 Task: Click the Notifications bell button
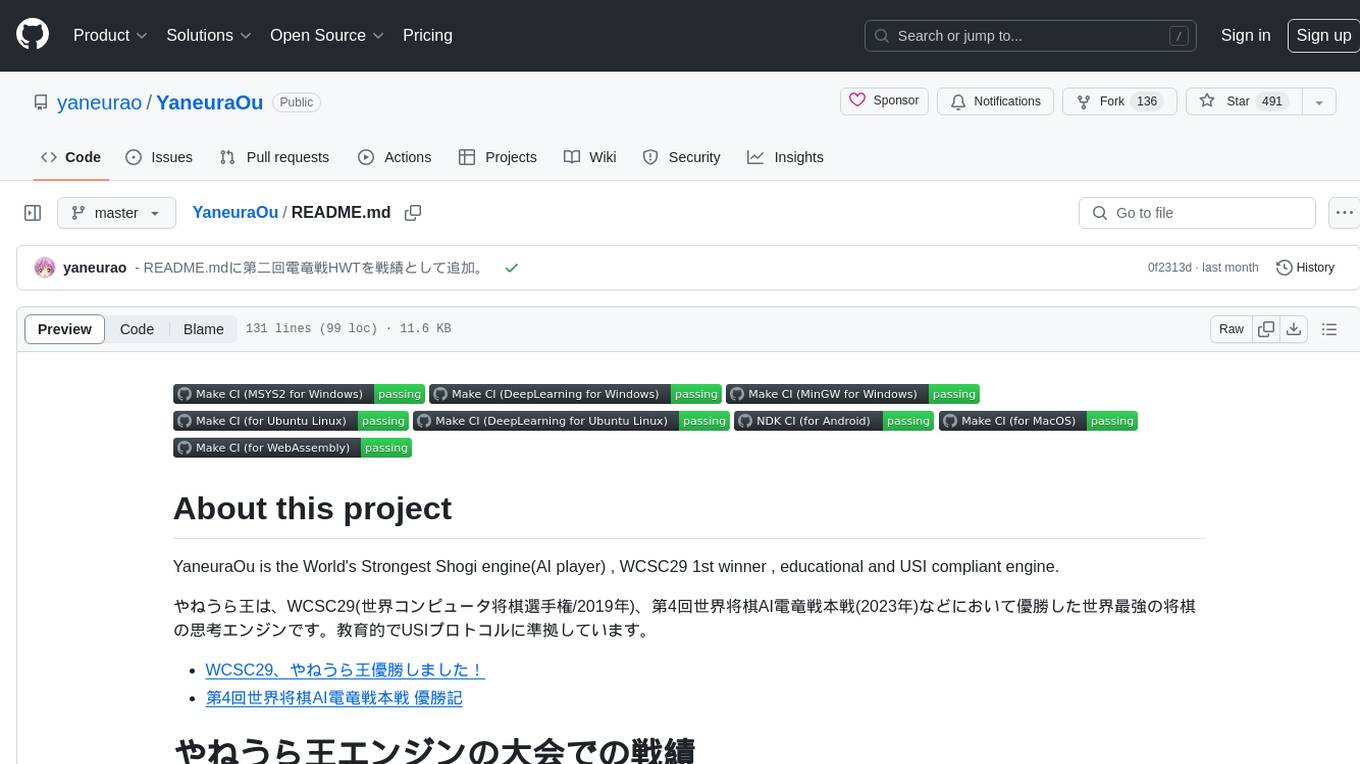pyautogui.click(x=995, y=101)
